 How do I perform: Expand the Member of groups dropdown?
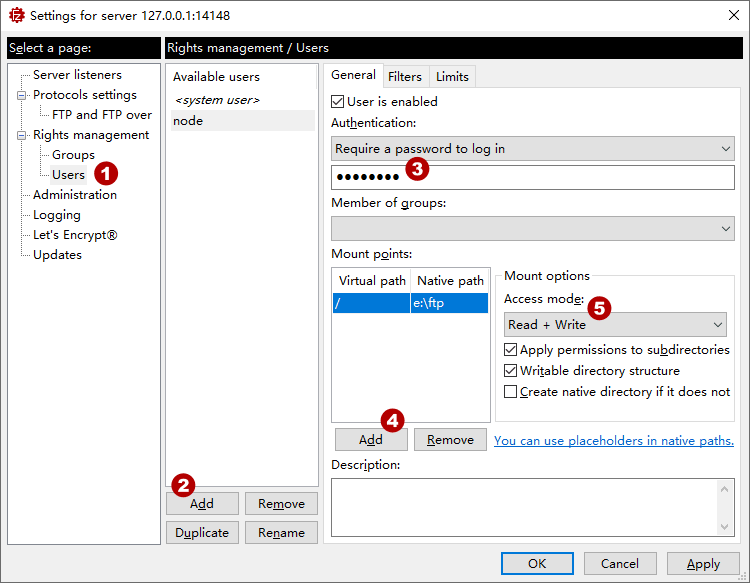coord(532,229)
